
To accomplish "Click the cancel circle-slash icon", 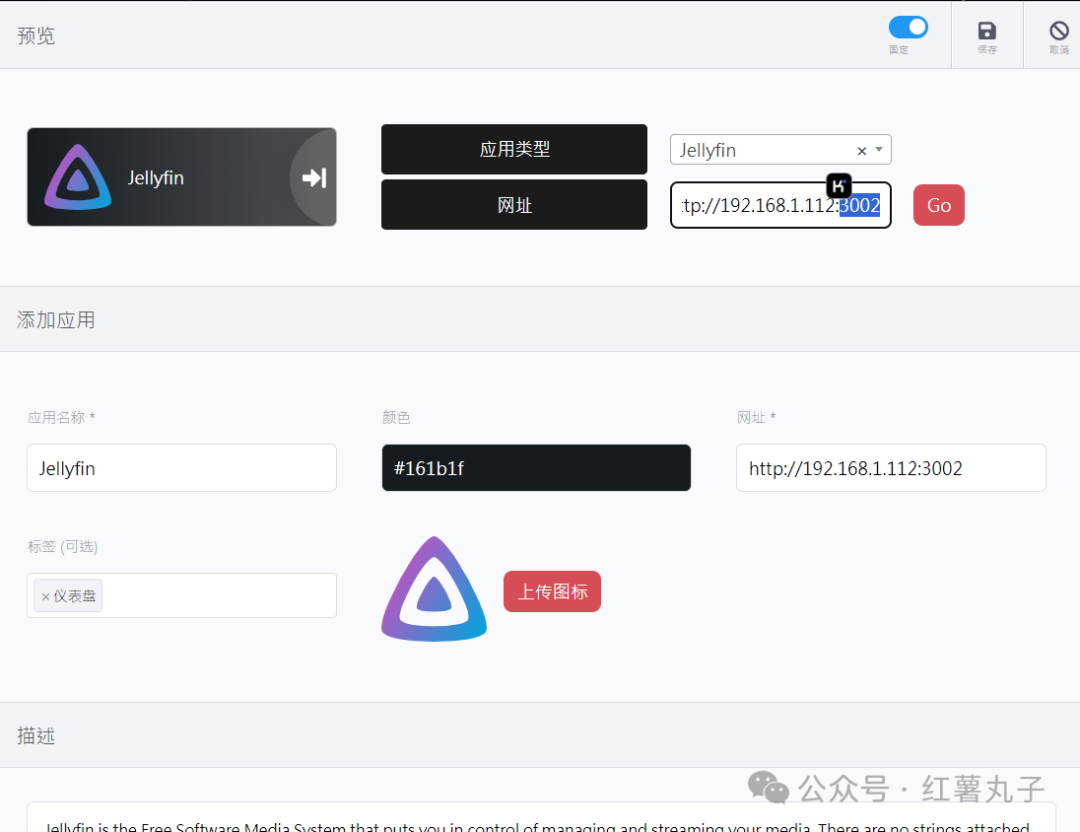I will point(1059,31).
